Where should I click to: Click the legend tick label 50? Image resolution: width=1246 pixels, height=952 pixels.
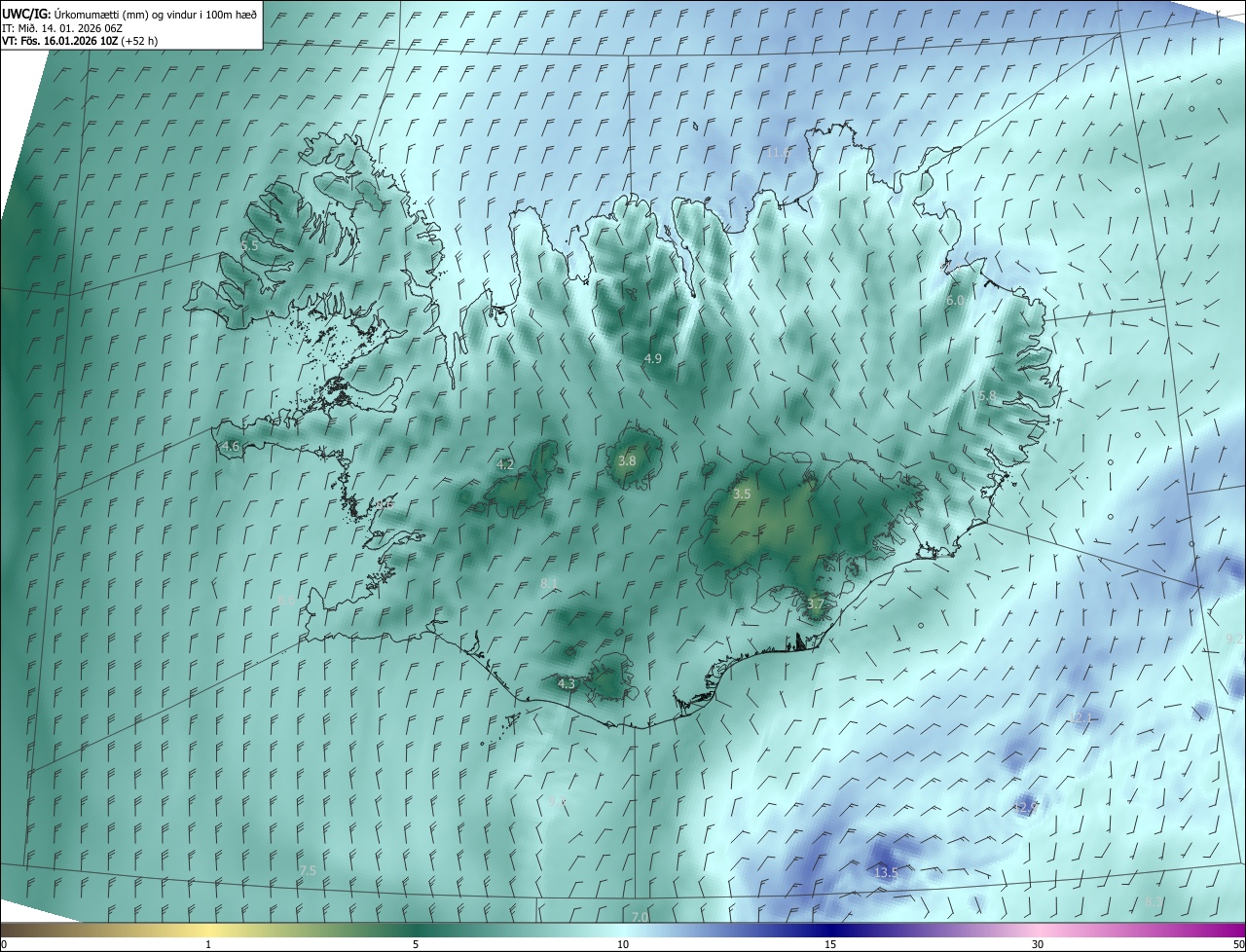coord(1238,944)
